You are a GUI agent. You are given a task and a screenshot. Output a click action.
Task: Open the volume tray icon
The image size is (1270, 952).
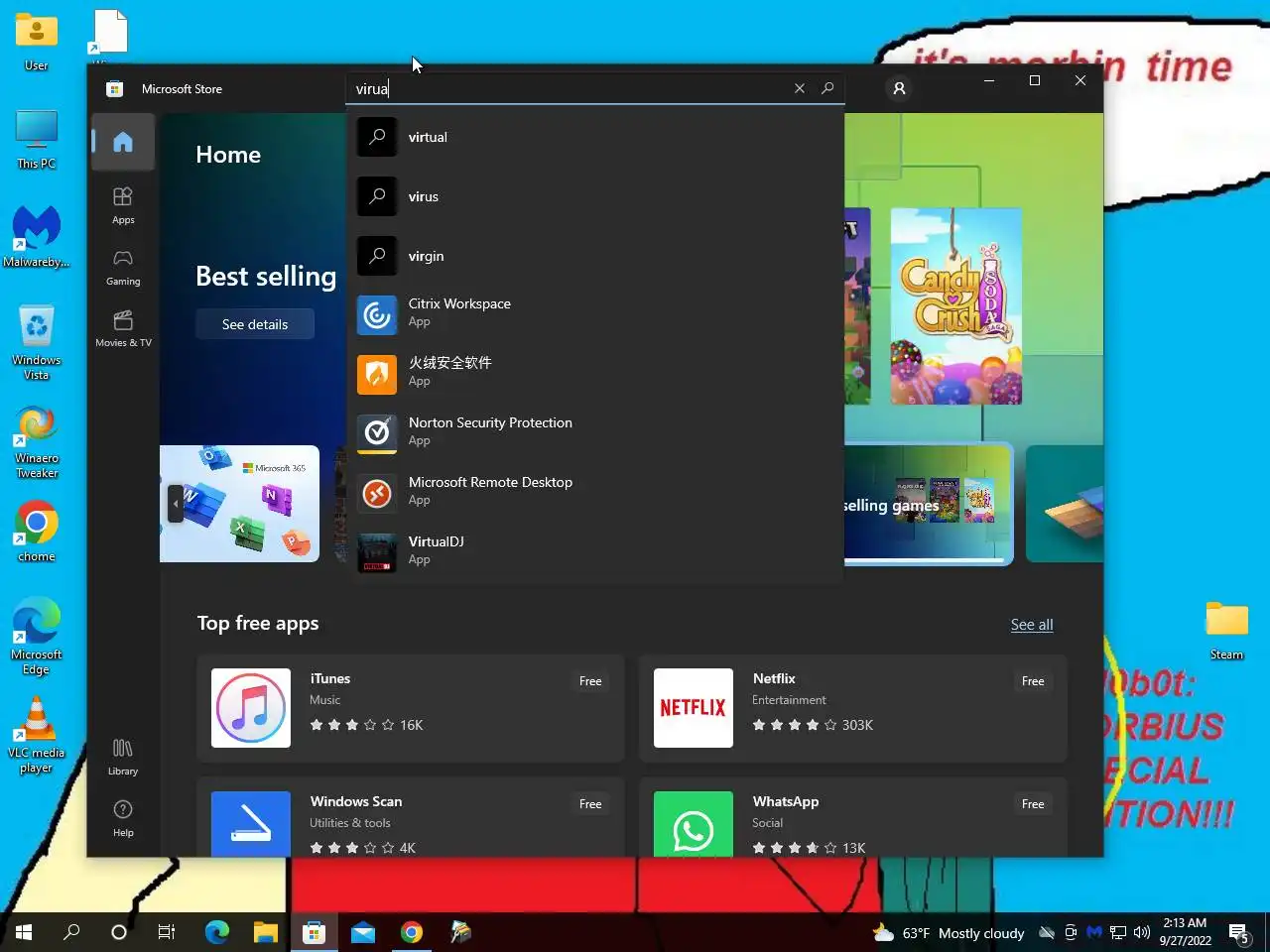pos(1142,932)
